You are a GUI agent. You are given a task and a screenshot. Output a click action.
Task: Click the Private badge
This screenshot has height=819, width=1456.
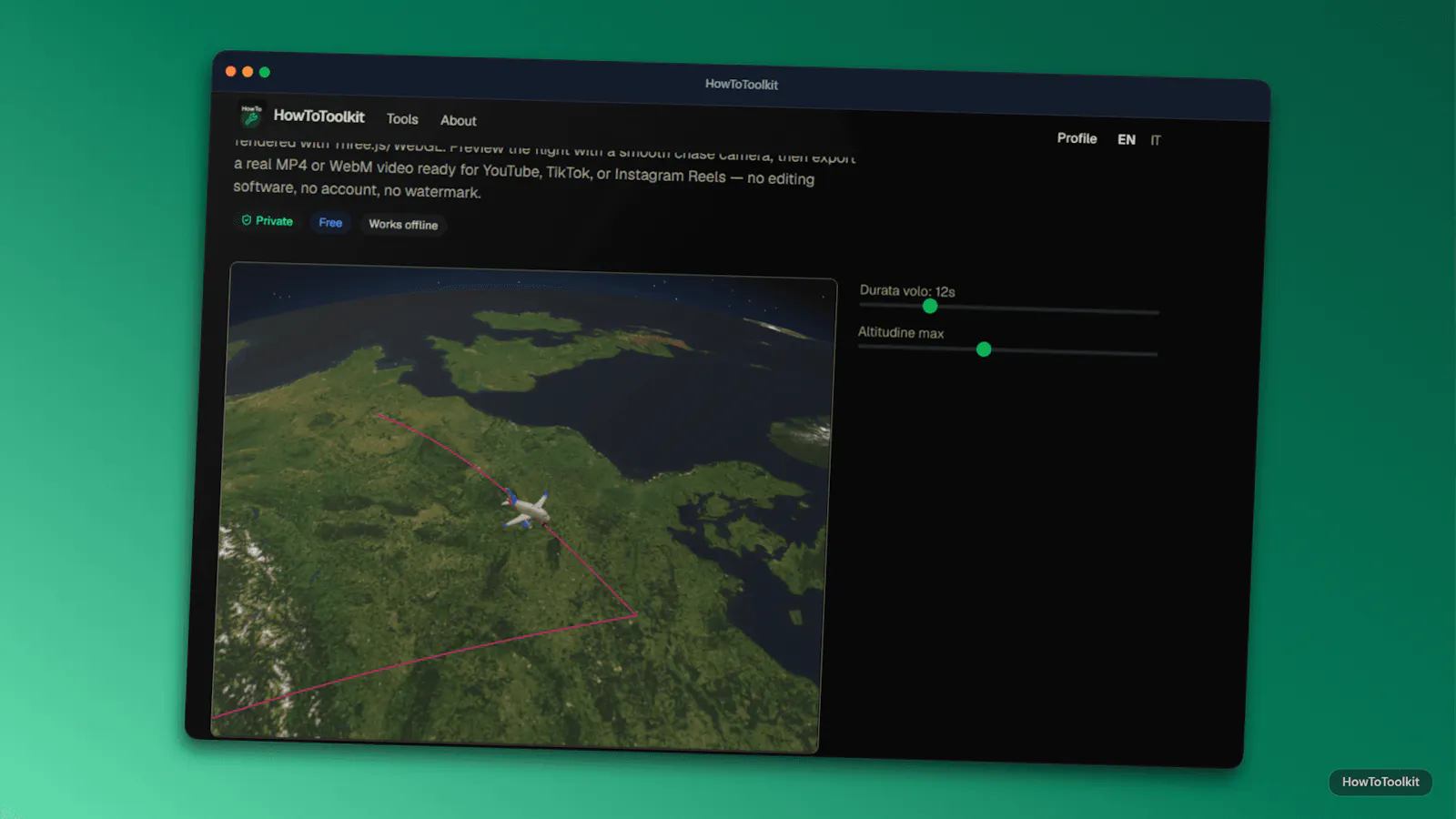(267, 221)
